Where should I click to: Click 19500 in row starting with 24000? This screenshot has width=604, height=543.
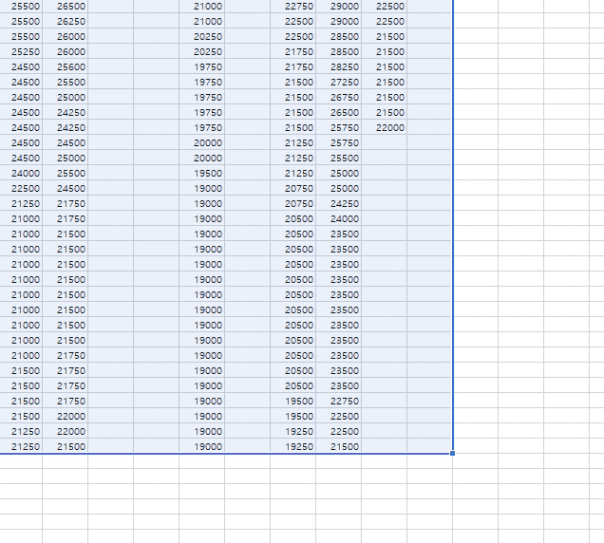coord(202,173)
